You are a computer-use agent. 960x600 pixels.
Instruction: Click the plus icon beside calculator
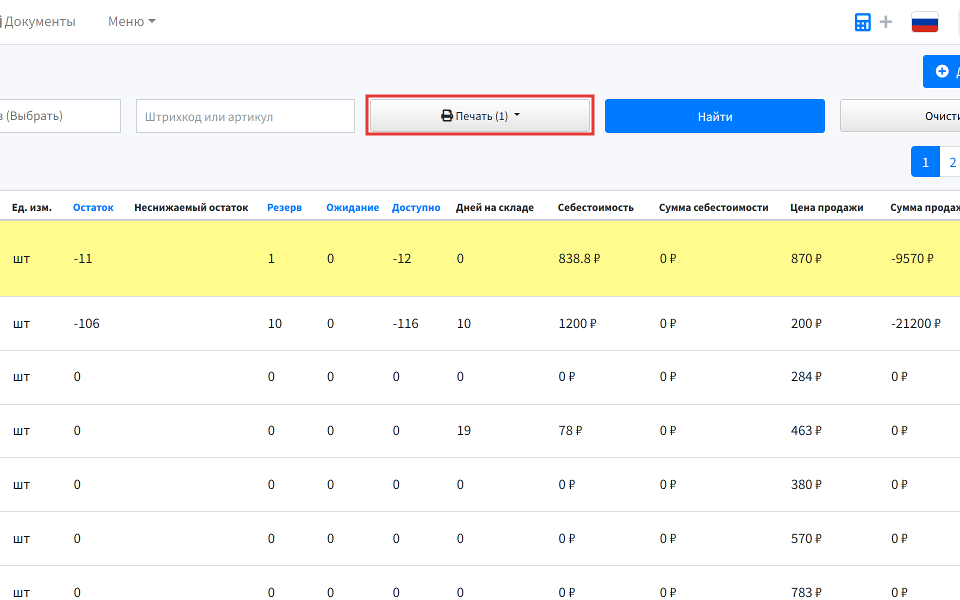coord(885,22)
